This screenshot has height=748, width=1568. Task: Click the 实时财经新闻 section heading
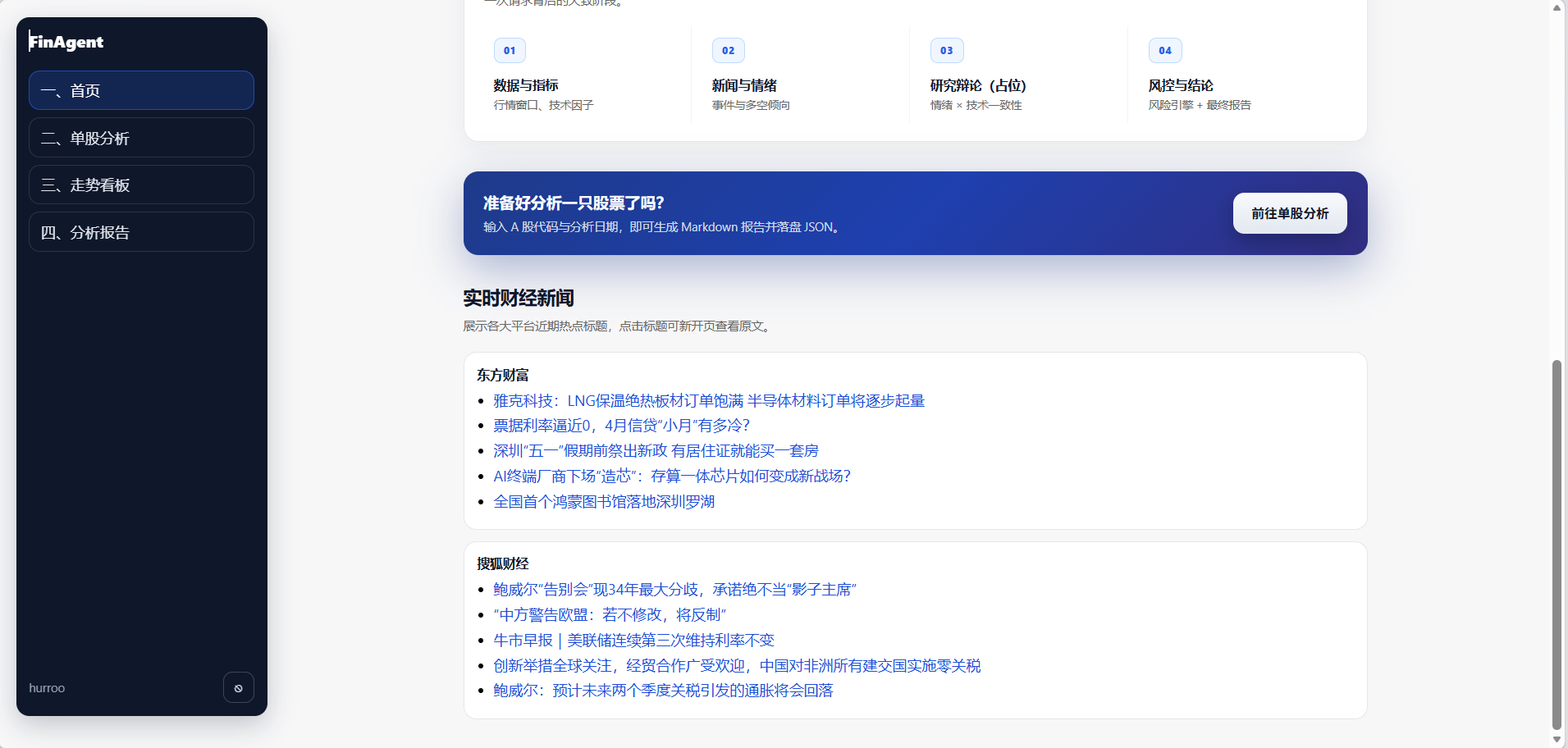(519, 298)
